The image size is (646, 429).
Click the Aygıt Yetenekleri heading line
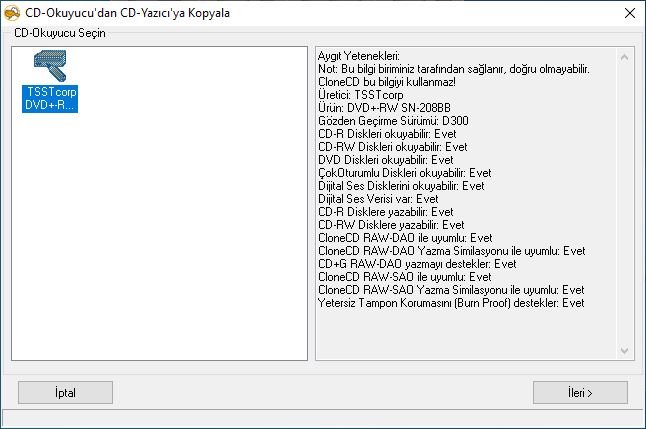pyautogui.click(x=358, y=56)
